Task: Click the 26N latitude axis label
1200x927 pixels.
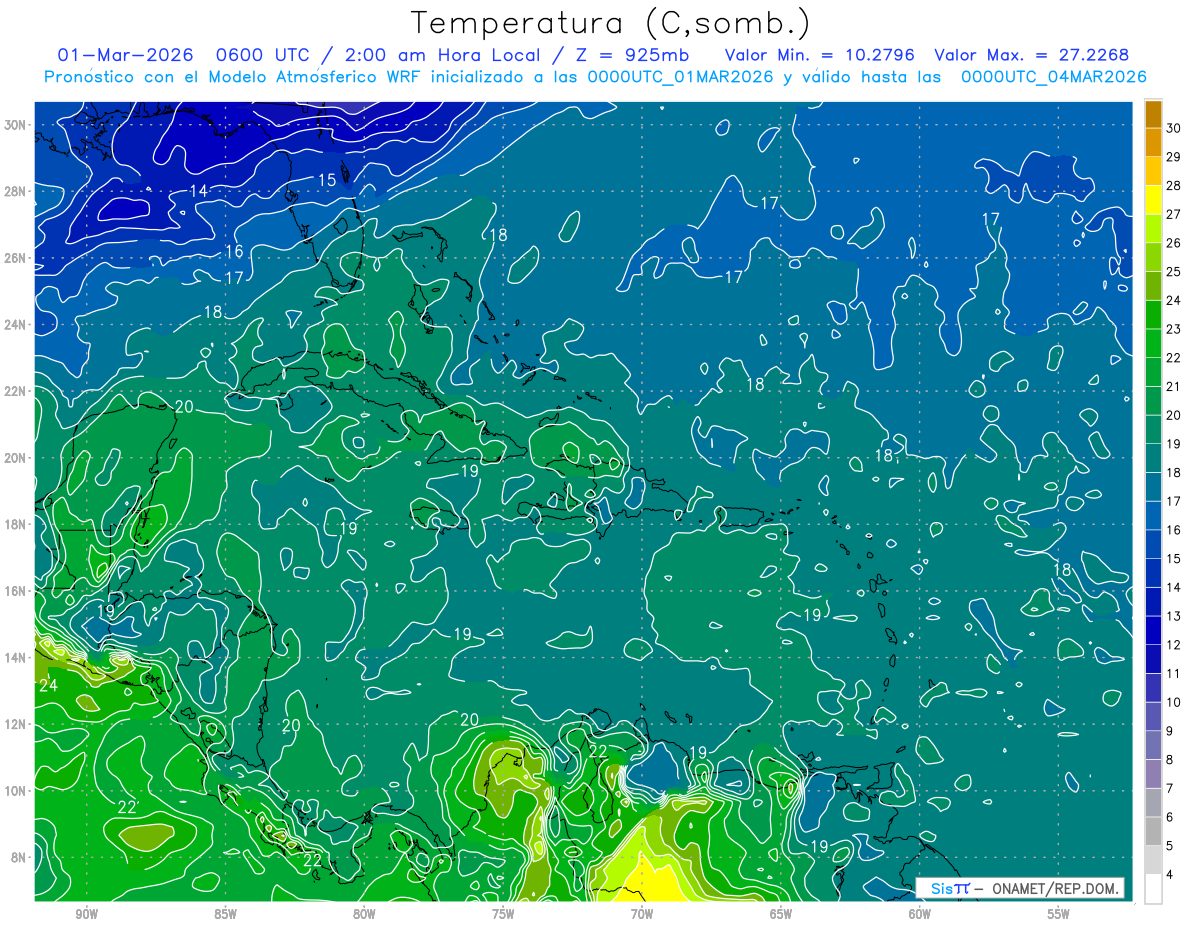Action: click(16, 258)
